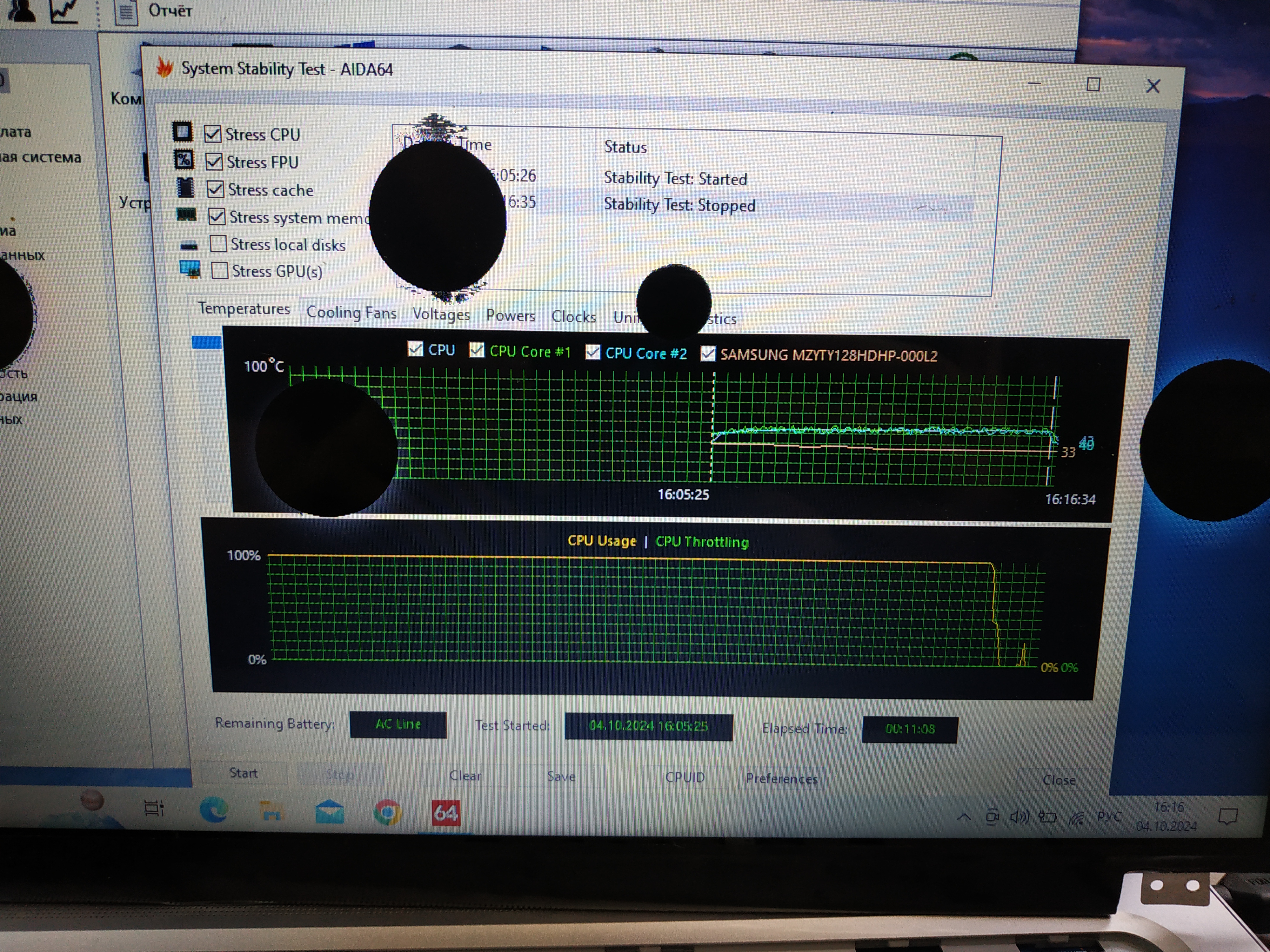Click the RAM module icon beside Stress system memory
Image resolution: width=1270 pixels, height=952 pixels.
(186, 215)
